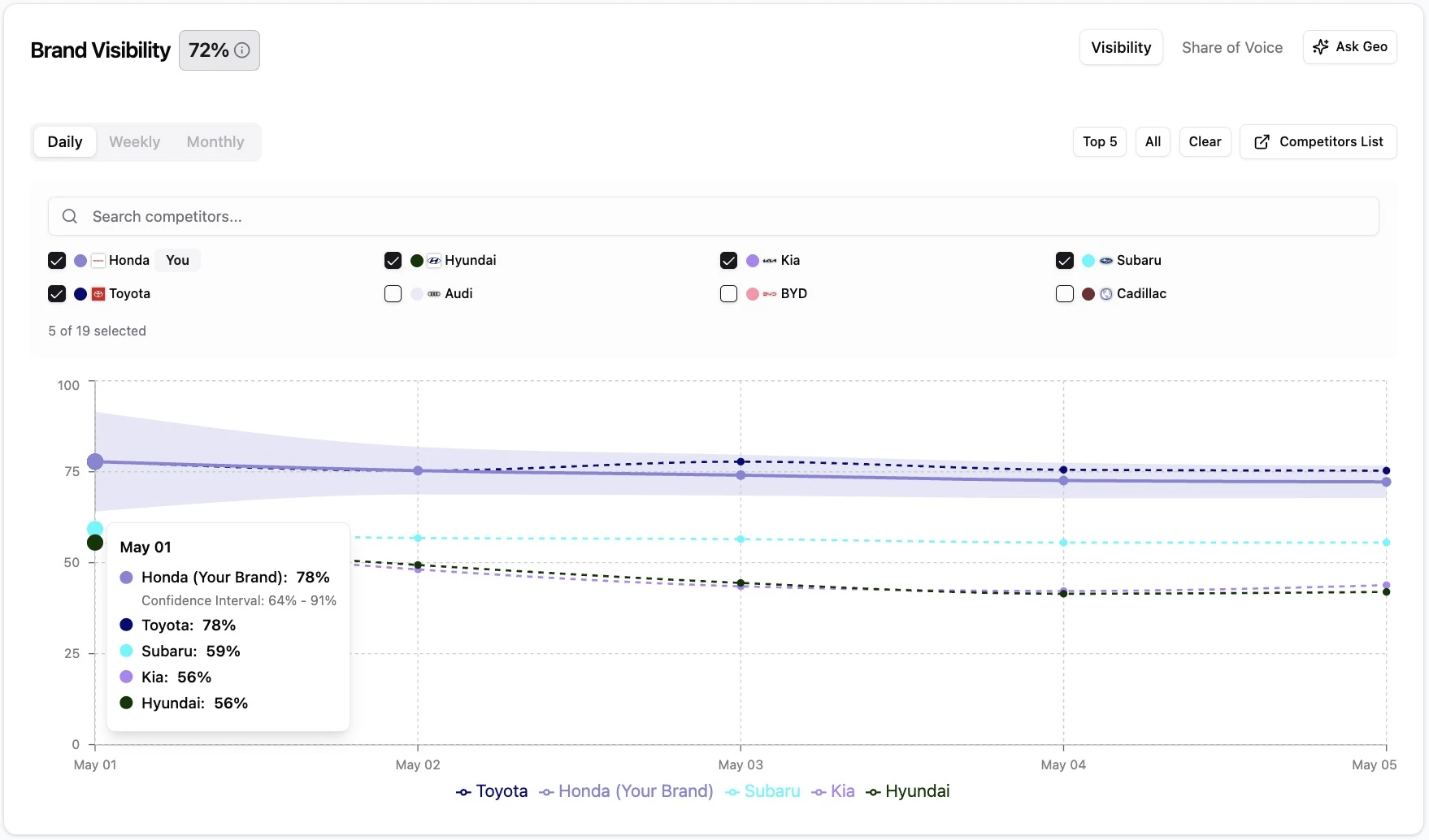The height and width of the screenshot is (840, 1429).
Task: Click the info icon next to 72%
Action: point(241,50)
